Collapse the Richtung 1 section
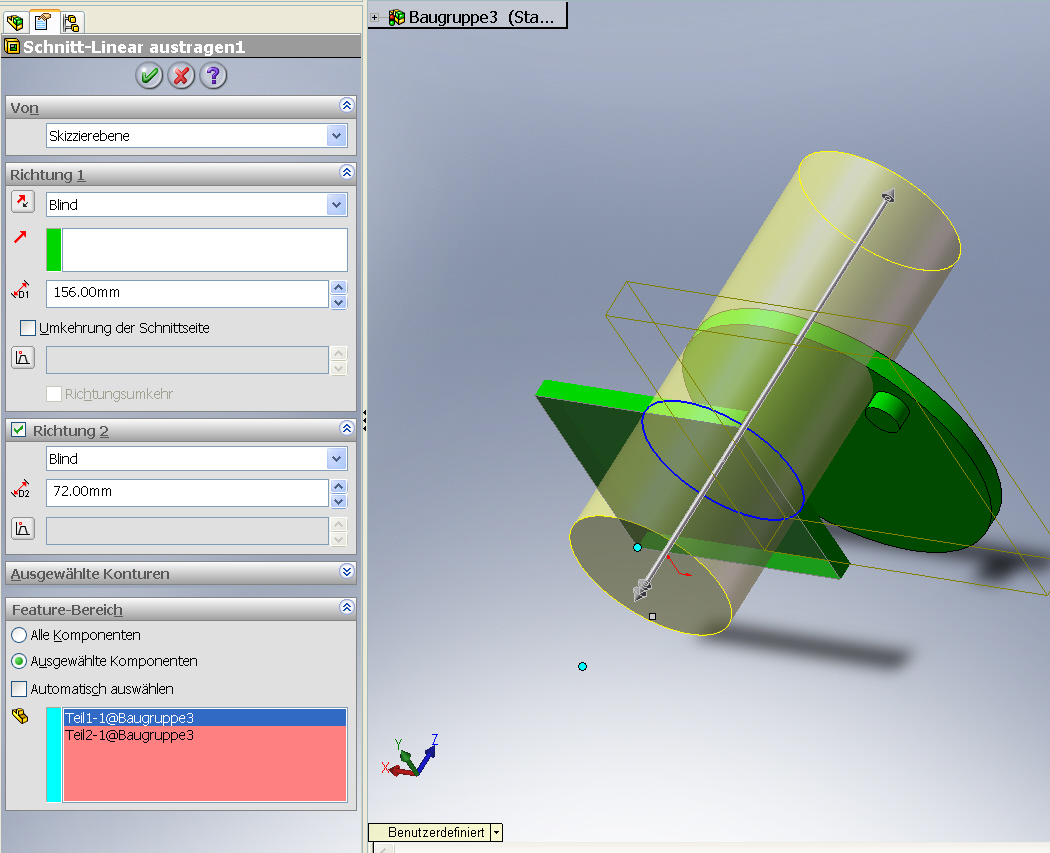1050x853 pixels. coord(346,172)
